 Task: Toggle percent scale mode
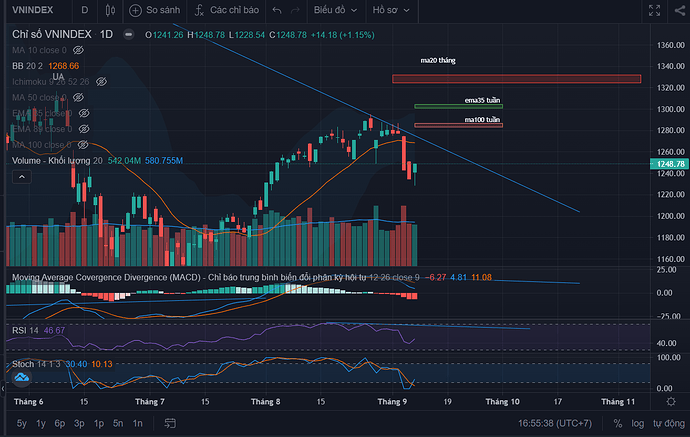(618, 423)
